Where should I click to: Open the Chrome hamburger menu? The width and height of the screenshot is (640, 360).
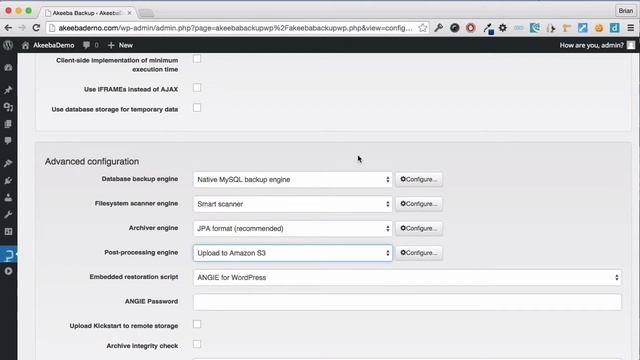pyautogui.click(x=631, y=28)
